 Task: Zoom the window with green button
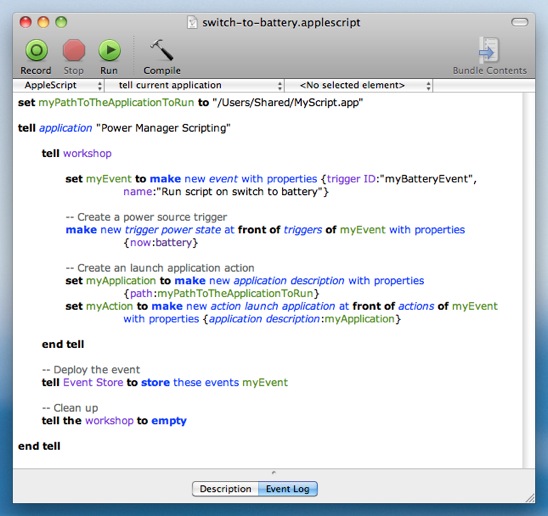pyautogui.click(x=61, y=22)
